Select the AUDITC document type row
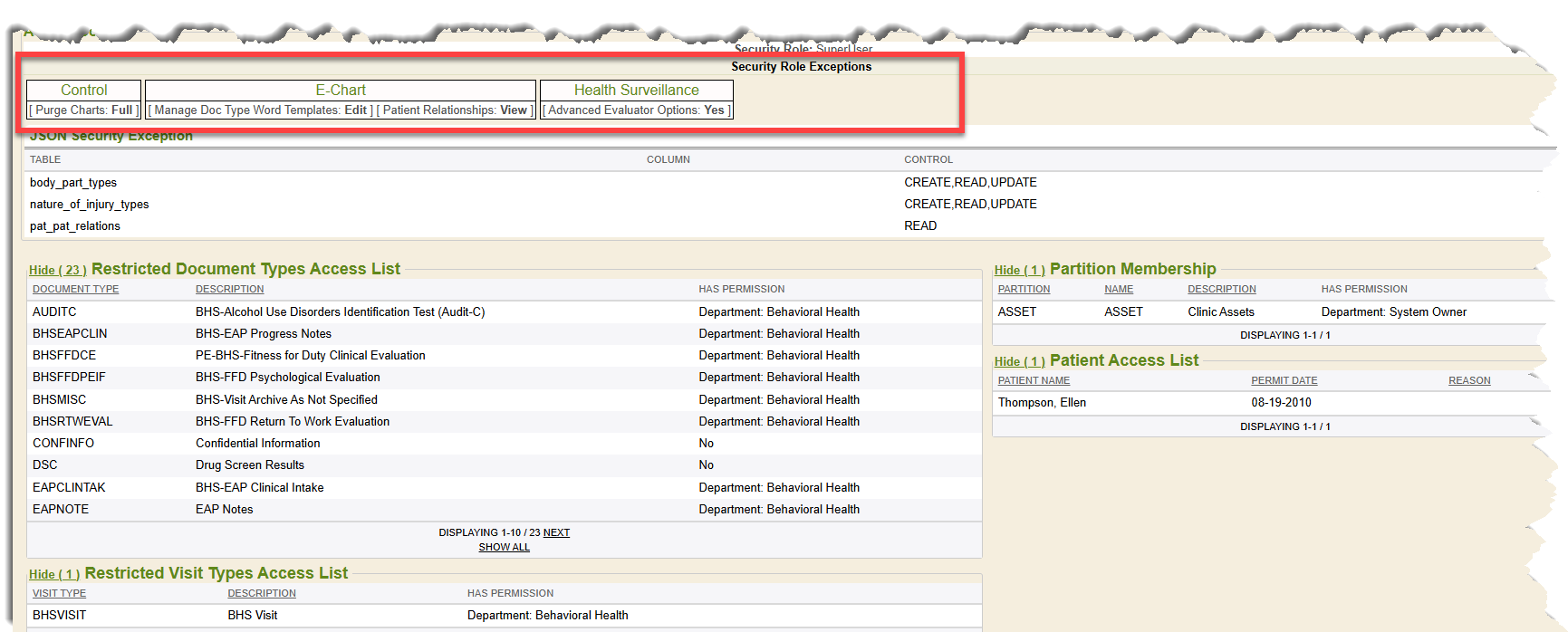Image resolution: width=1568 pixels, height=632 pixels. click(x=54, y=311)
